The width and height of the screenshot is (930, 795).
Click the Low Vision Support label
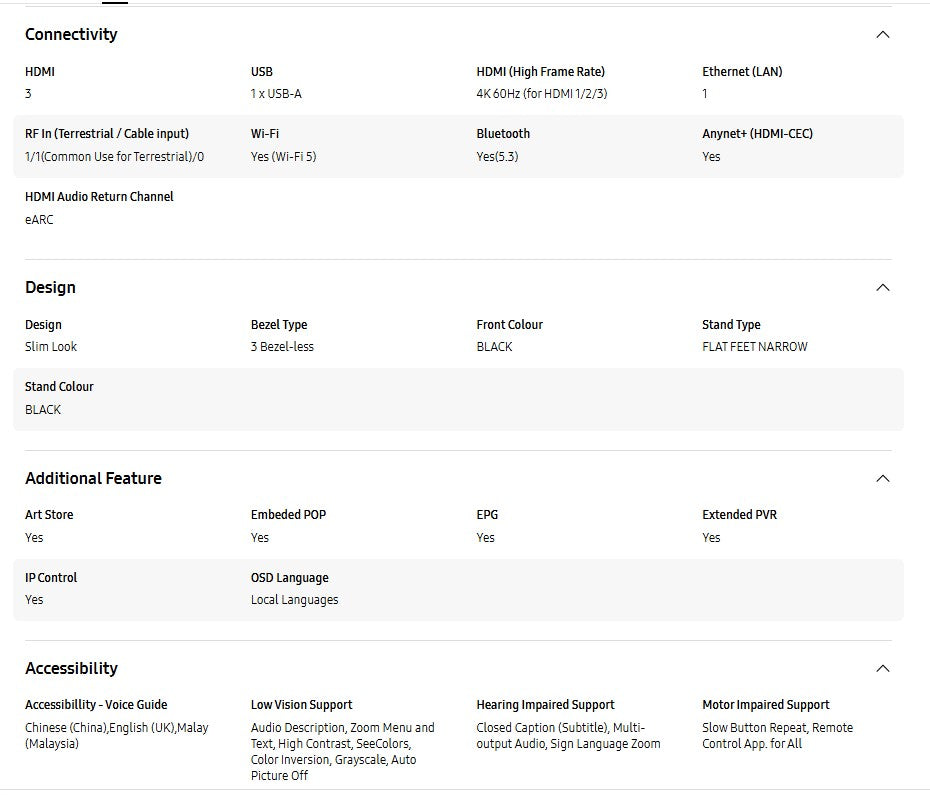point(301,705)
